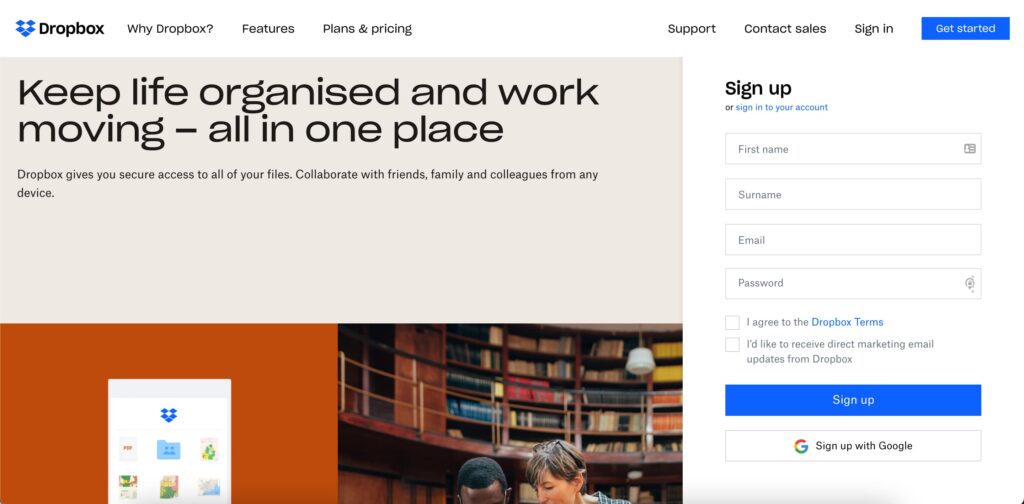The width and height of the screenshot is (1024, 504).
Task: Click the Google logo on sign up button
Action: (801, 446)
